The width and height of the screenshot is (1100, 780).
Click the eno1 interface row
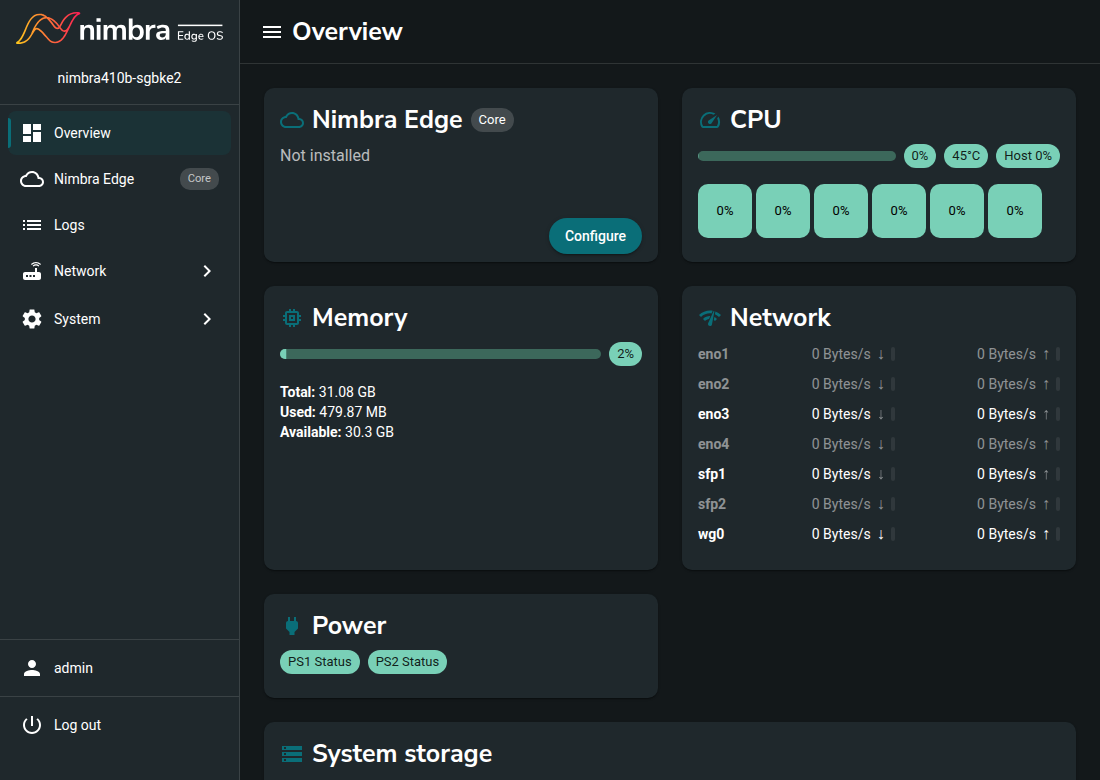(x=878, y=354)
